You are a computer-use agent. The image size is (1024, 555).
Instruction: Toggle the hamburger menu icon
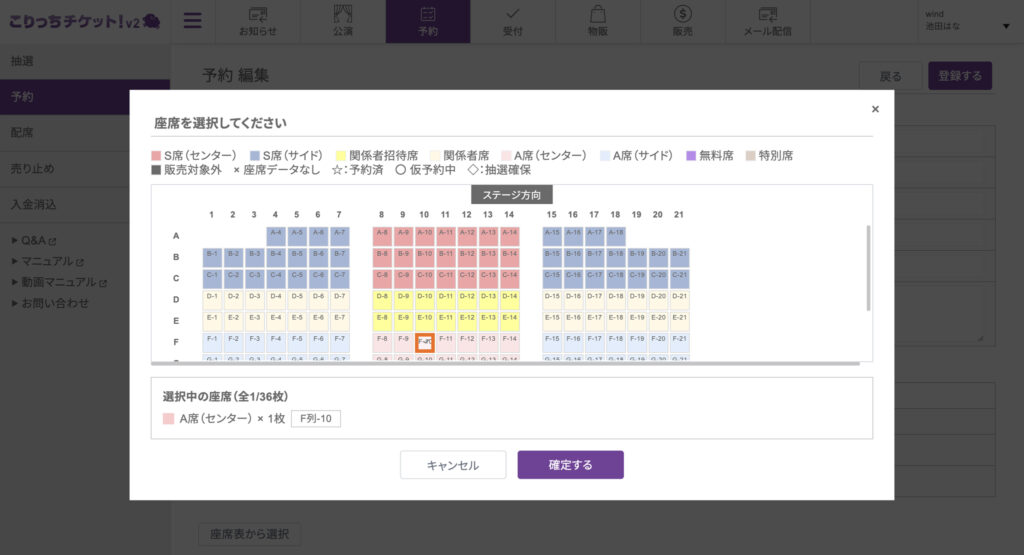[x=192, y=21]
